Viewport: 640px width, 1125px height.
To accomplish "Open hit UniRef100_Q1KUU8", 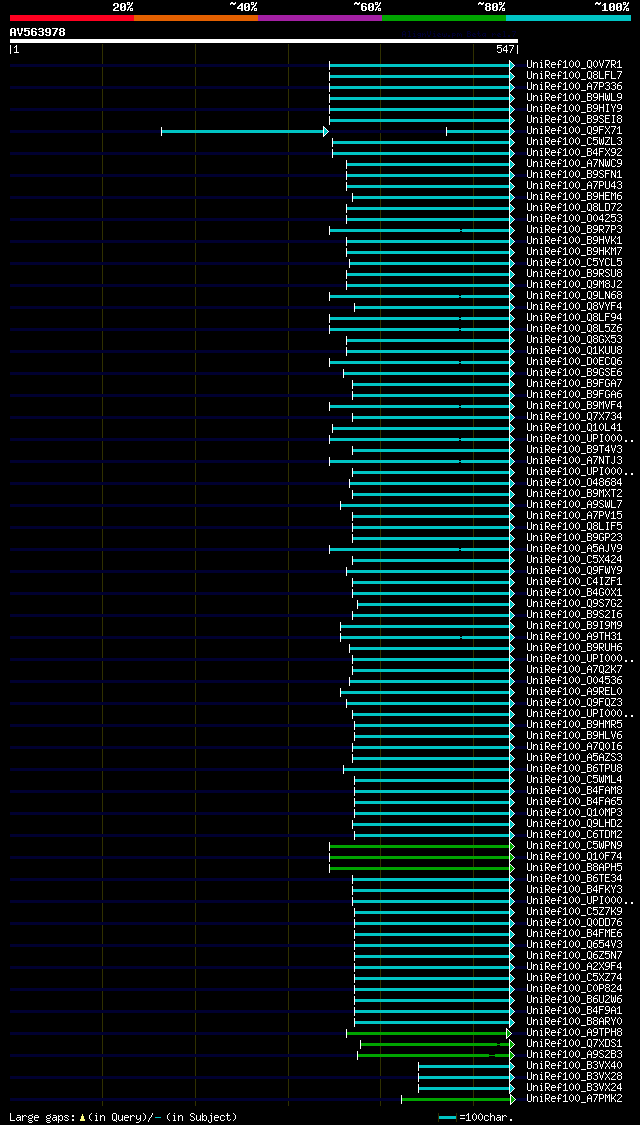I will click(x=574, y=351).
